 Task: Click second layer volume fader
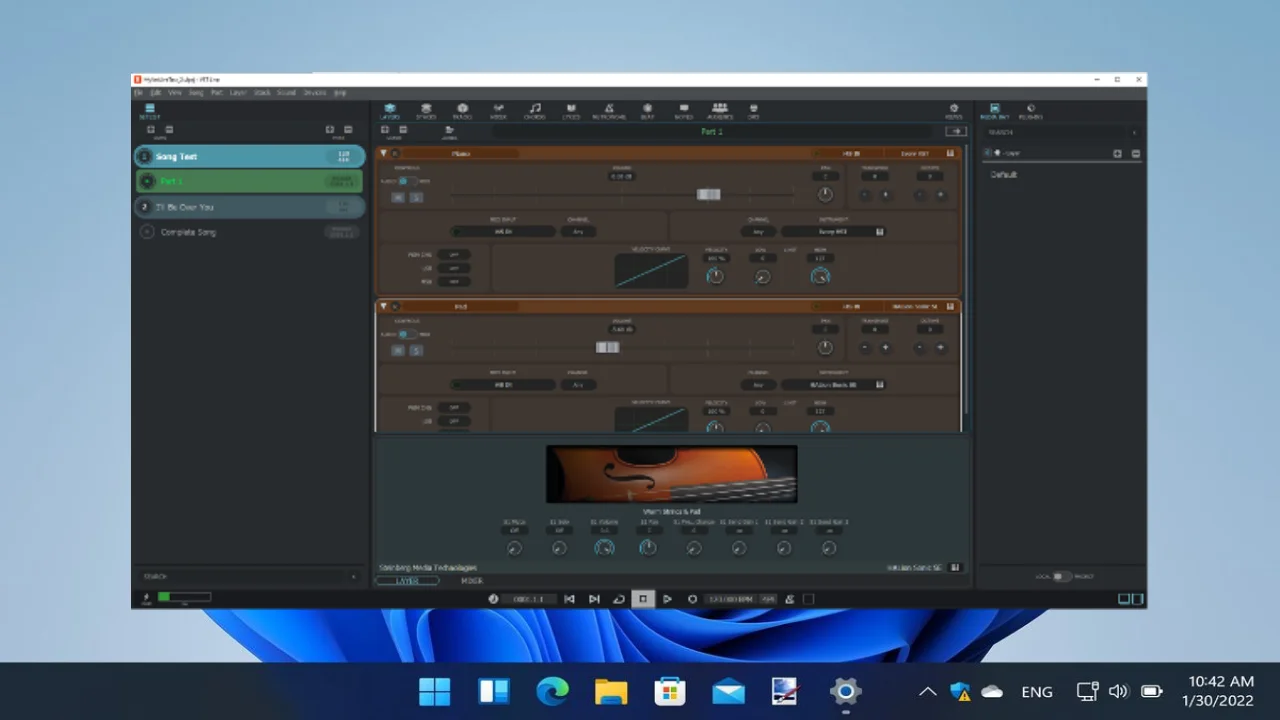click(607, 347)
